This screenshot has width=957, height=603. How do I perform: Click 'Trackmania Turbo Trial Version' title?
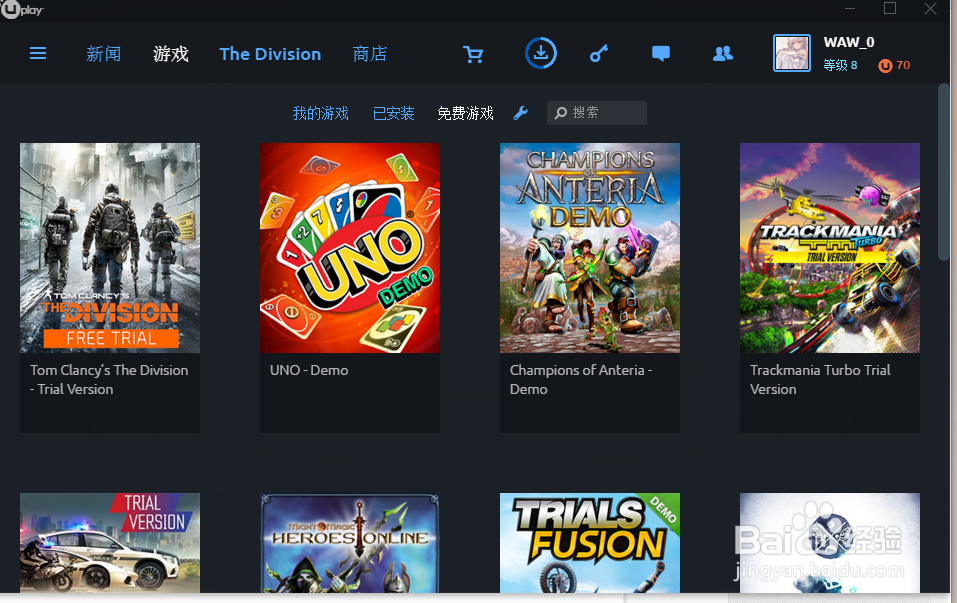820,380
